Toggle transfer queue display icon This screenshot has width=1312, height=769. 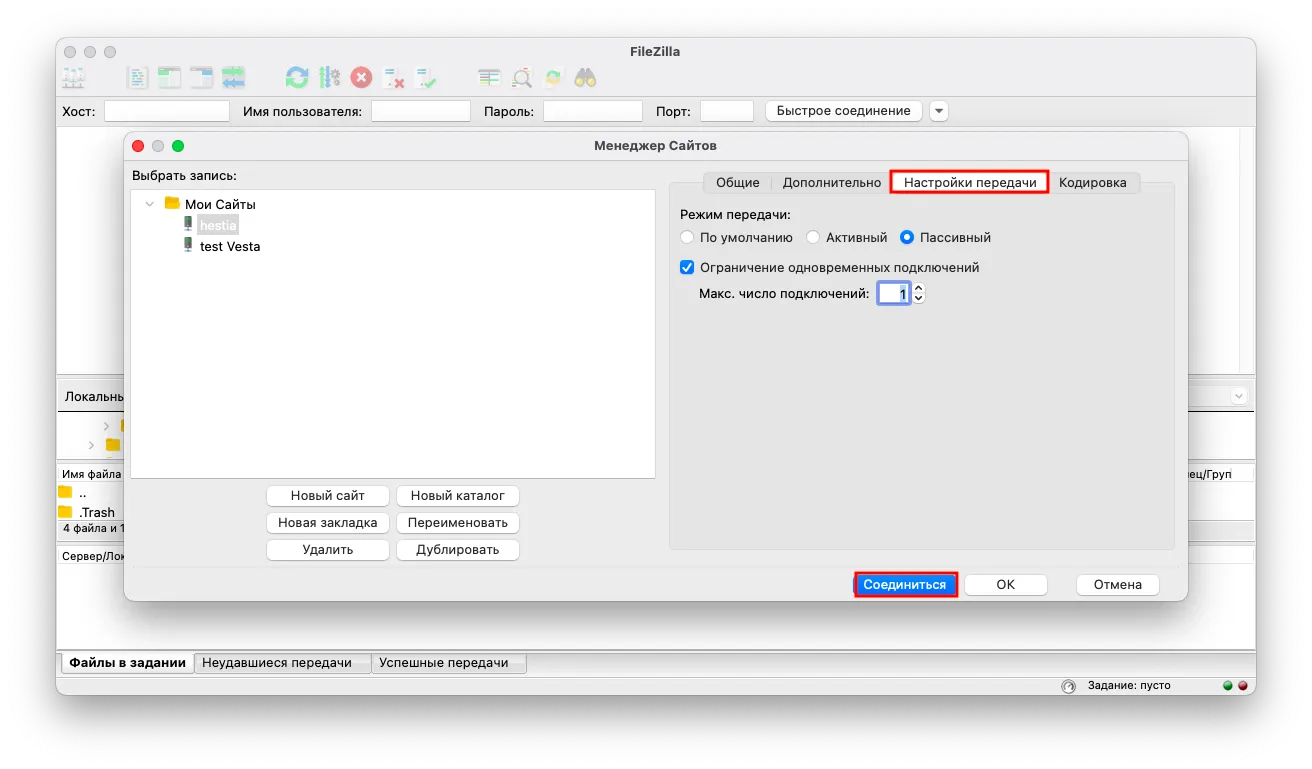pyautogui.click(x=234, y=77)
